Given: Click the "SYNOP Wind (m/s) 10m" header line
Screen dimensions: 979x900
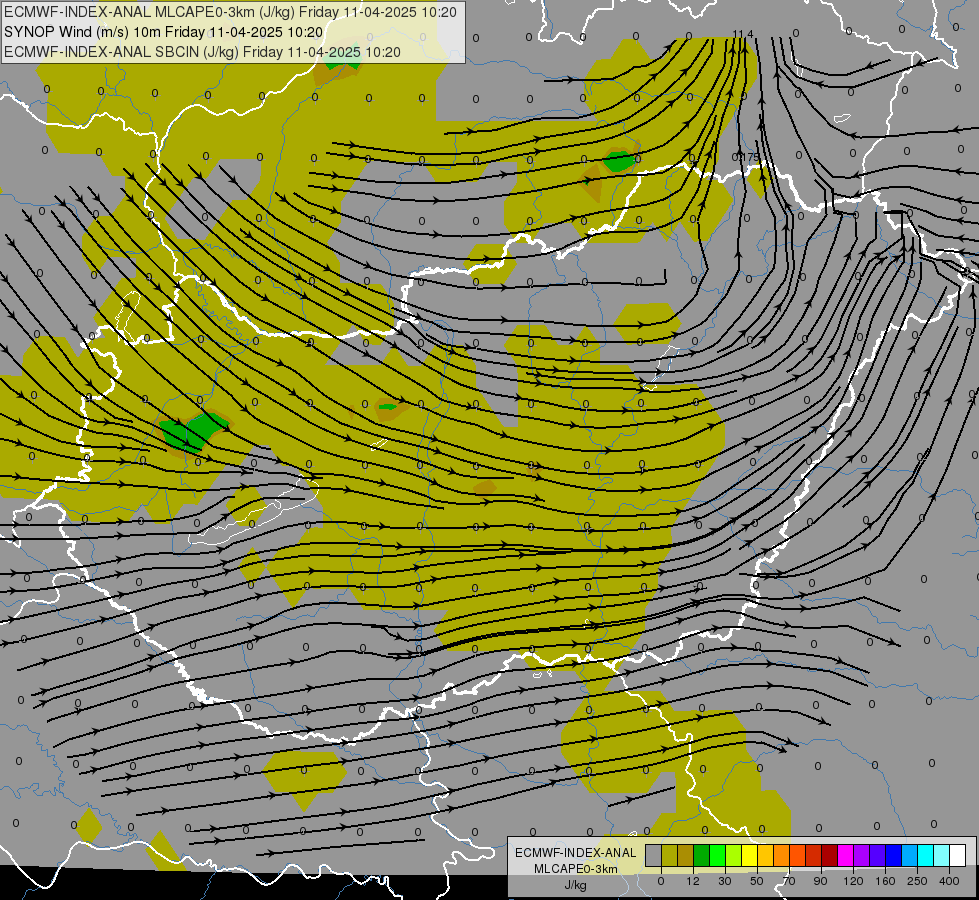Looking at the screenshot, I should pyautogui.click(x=164, y=32).
